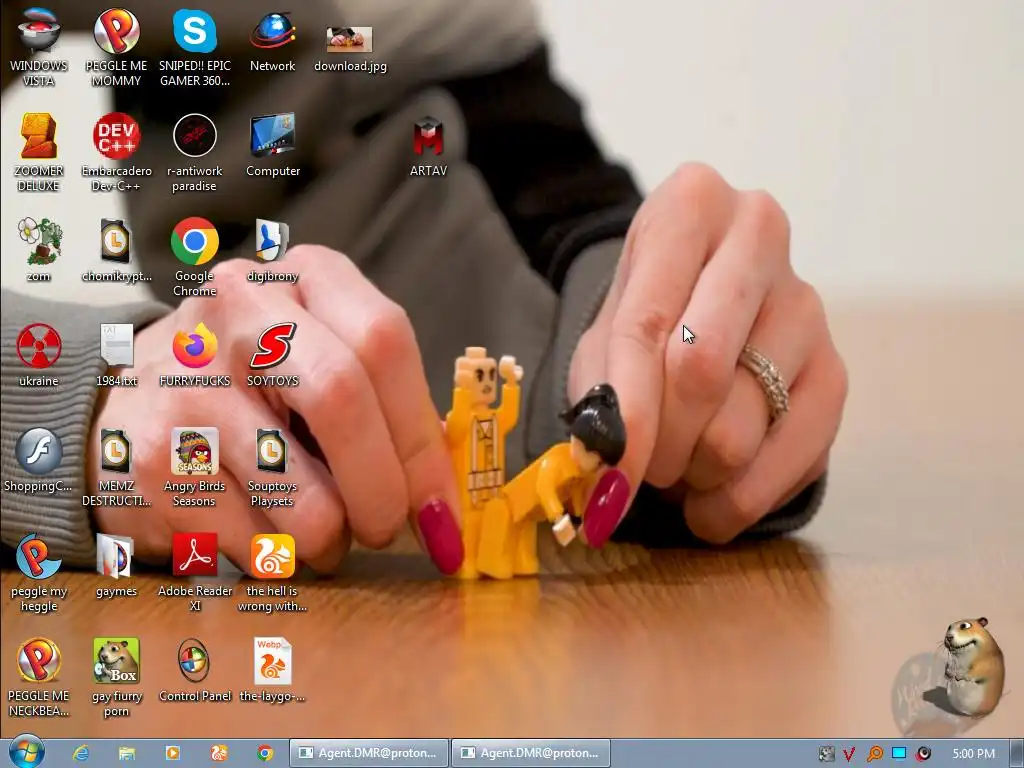Select the hamster Box icon on desktop

tap(116, 677)
